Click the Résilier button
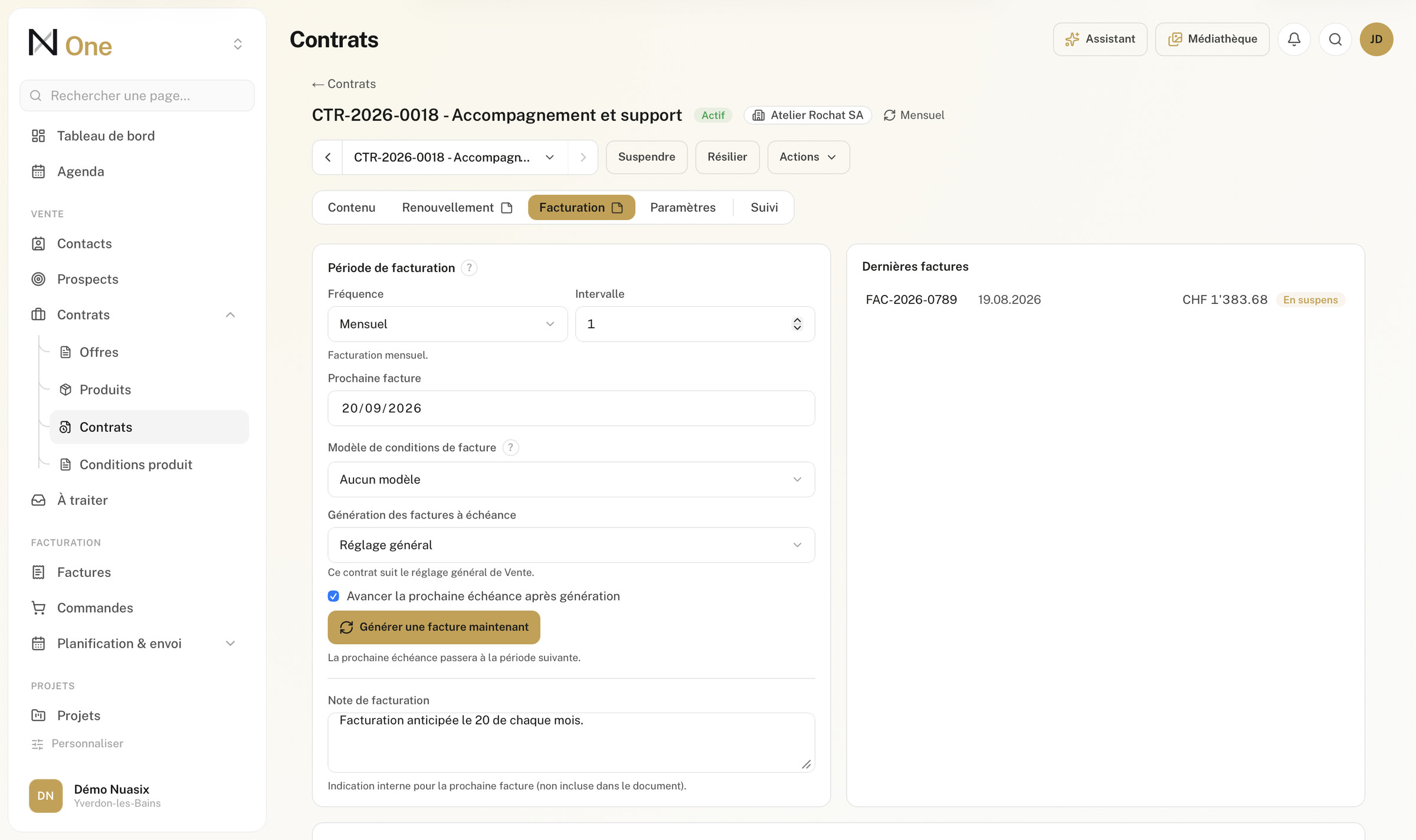 click(727, 157)
